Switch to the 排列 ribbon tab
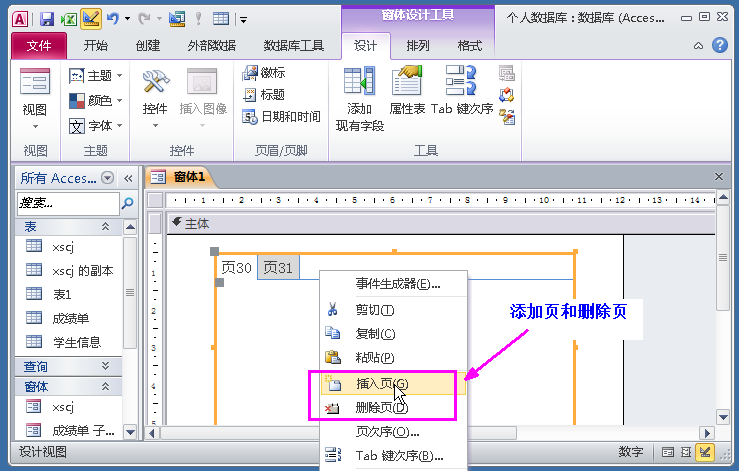The width and height of the screenshot is (739, 471). (x=418, y=46)
